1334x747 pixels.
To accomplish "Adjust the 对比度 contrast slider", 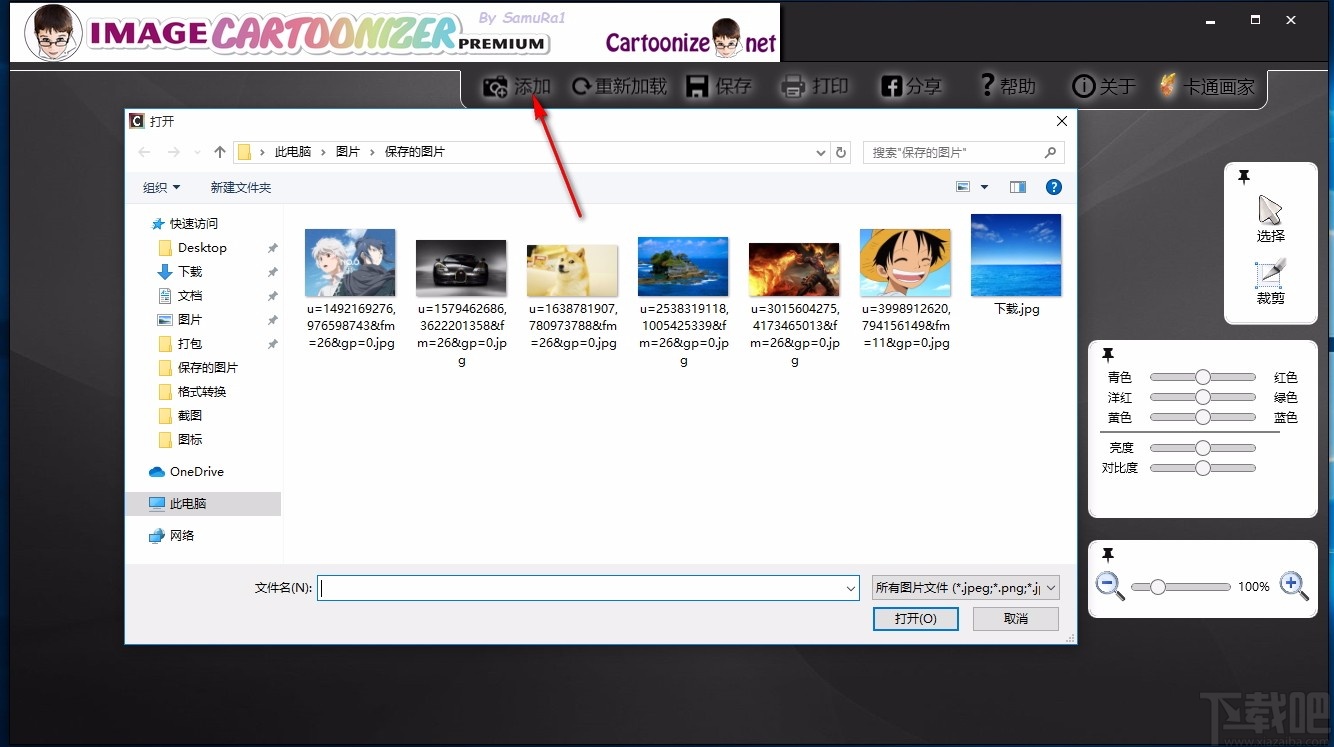I will point(1202,468).
